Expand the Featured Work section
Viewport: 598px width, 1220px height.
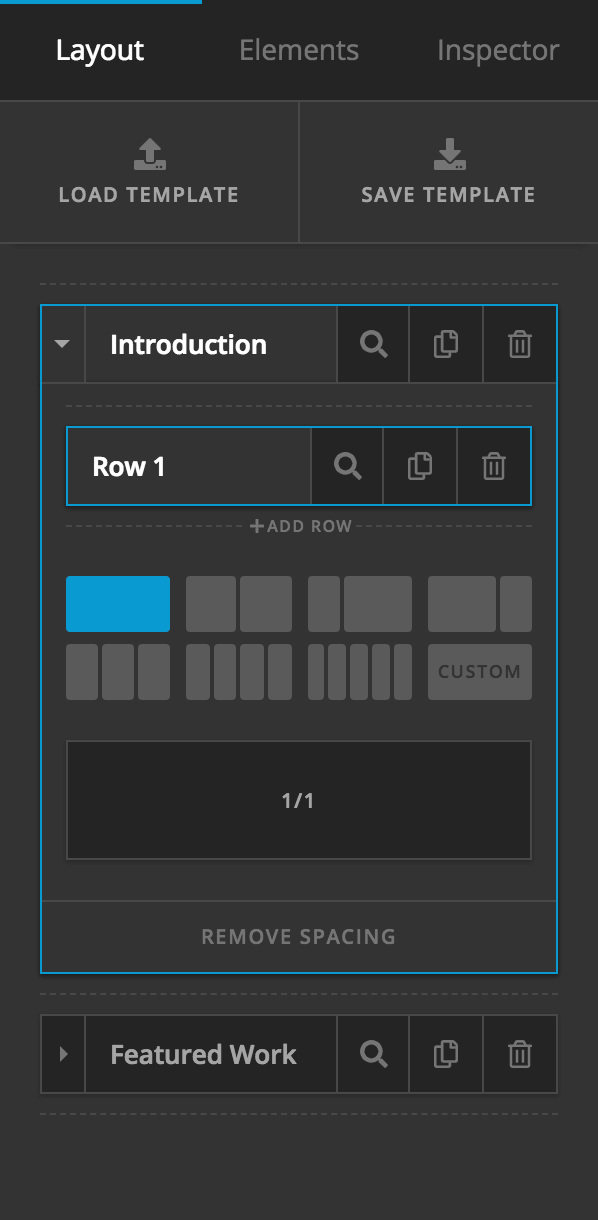pyautogui.click(x=62, y=1054)
